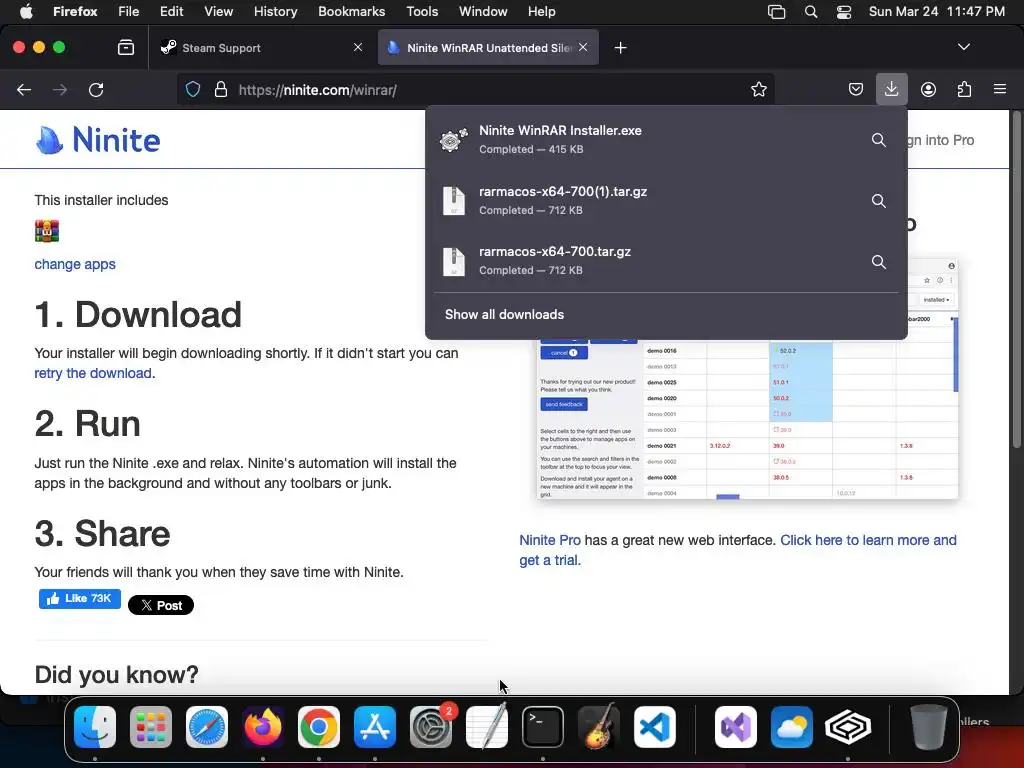Open the History menu
Viewport: 1024px width, 768px height.
click(275, 12)
